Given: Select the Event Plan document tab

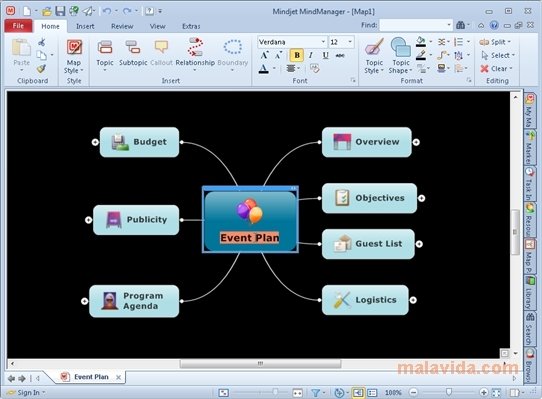Looking at the screenshot, I should [91, 377].
